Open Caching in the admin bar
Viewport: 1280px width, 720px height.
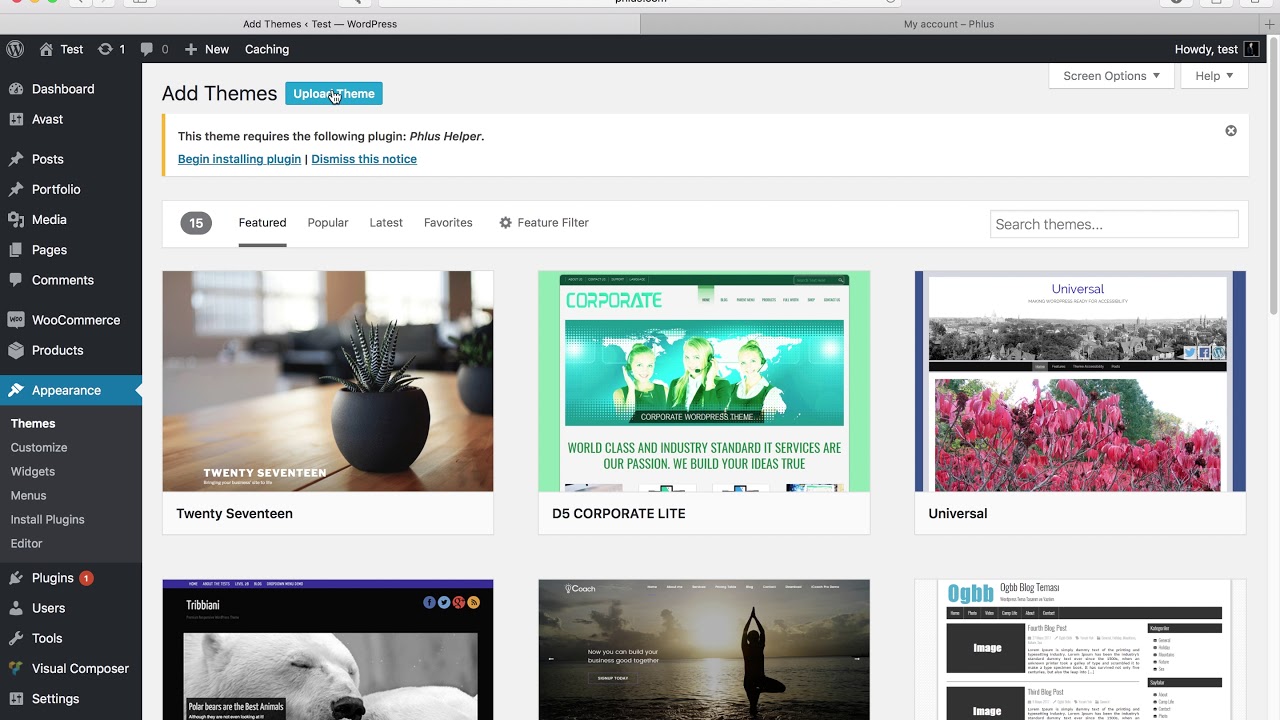(x=267, y=49)
